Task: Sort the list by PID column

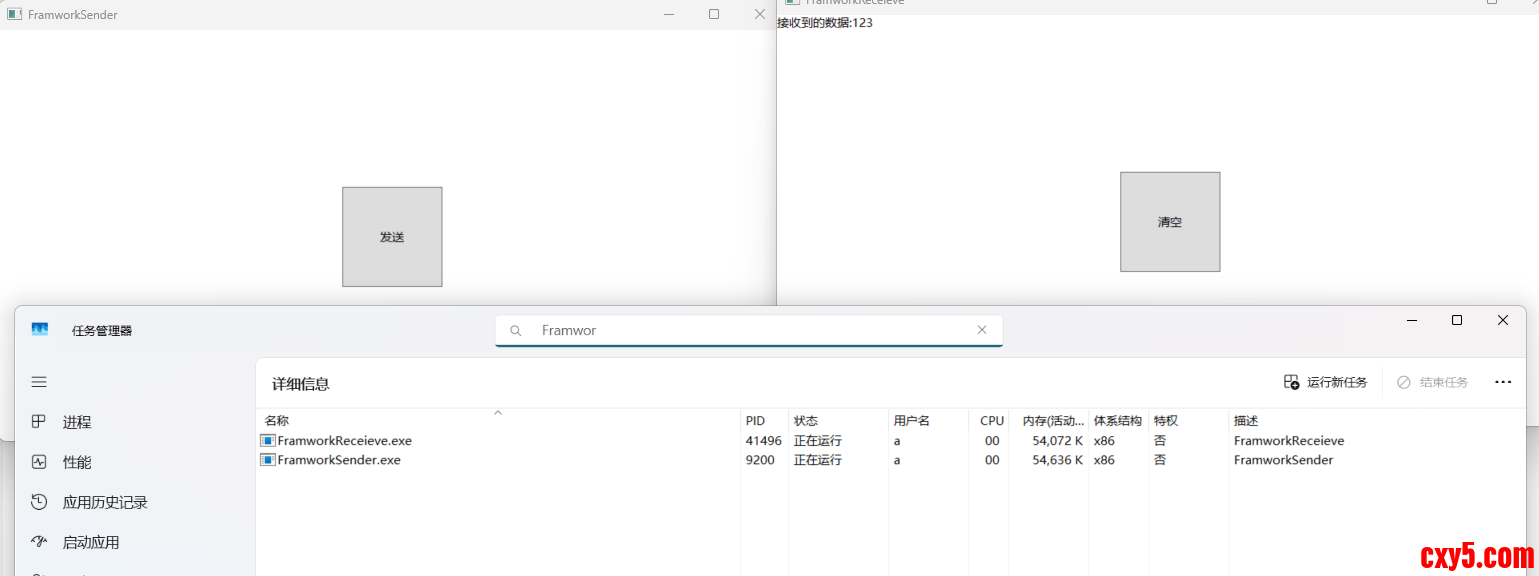Action: click(755, 421)
